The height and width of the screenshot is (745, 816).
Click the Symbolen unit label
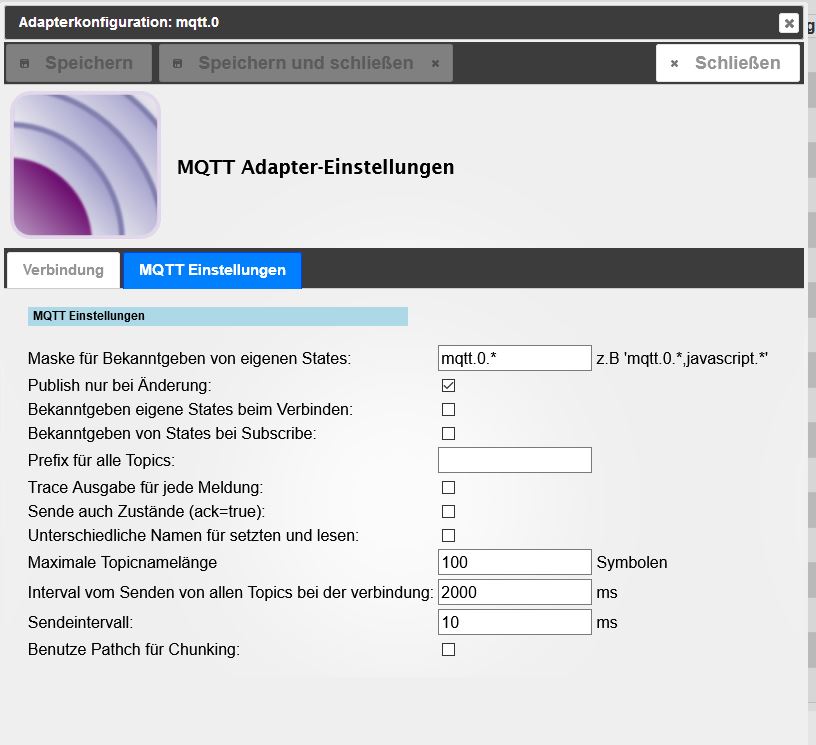click(x=632, y=562)
